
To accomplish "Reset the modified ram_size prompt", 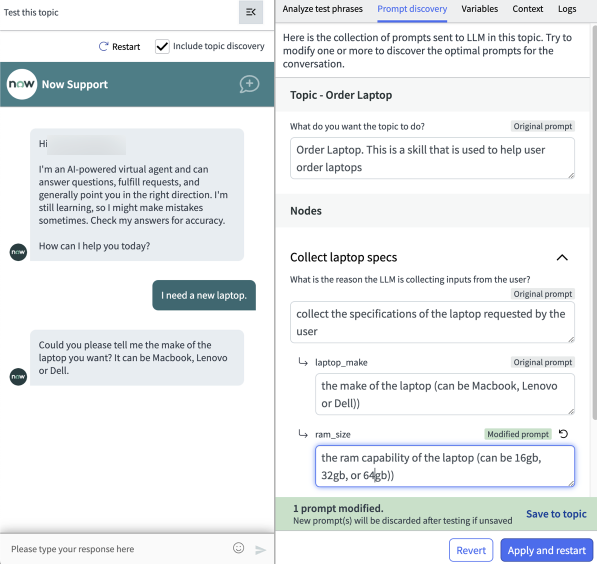I will [563, 434].
